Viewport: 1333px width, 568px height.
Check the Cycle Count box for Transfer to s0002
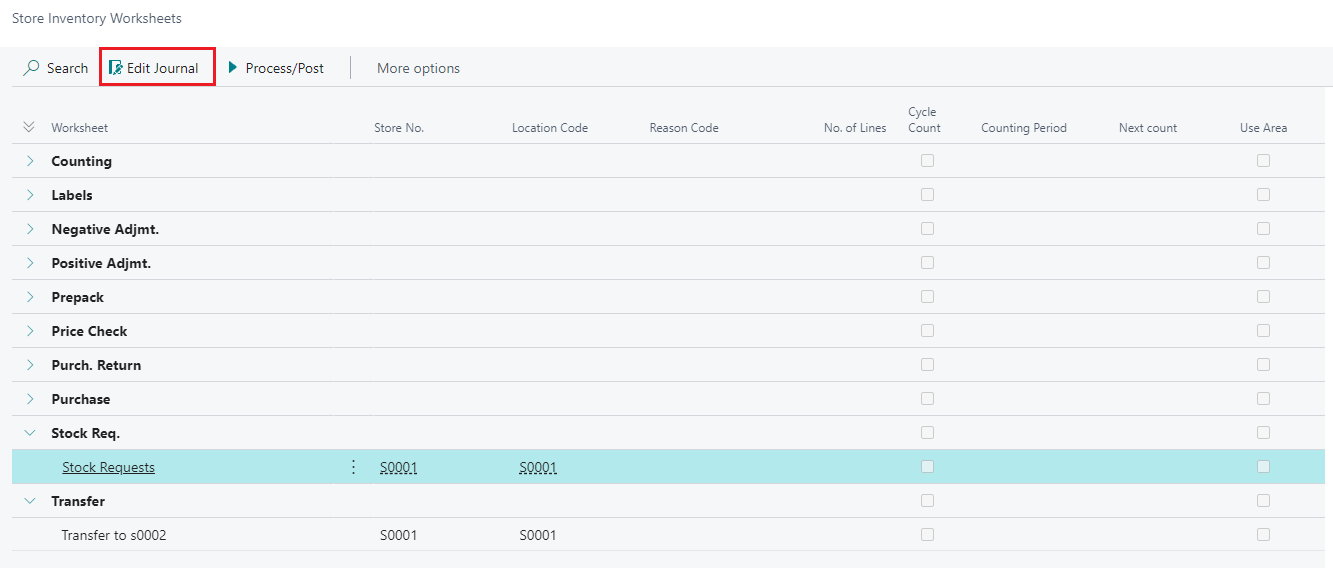[927, 535]
